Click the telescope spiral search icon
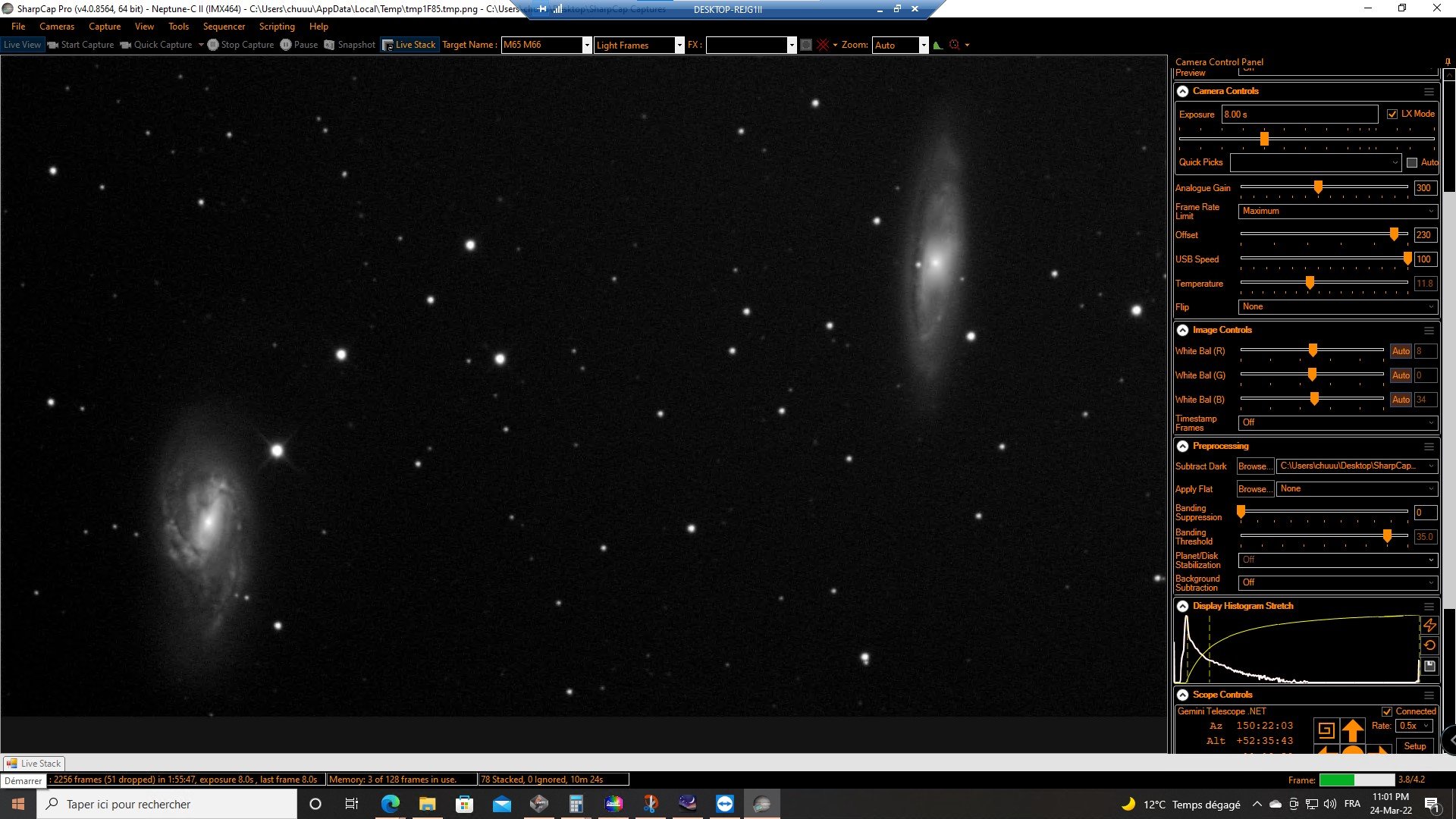Image resolution: width=1456 pixels, height=819 pixels. click(x=1326, y=730)
